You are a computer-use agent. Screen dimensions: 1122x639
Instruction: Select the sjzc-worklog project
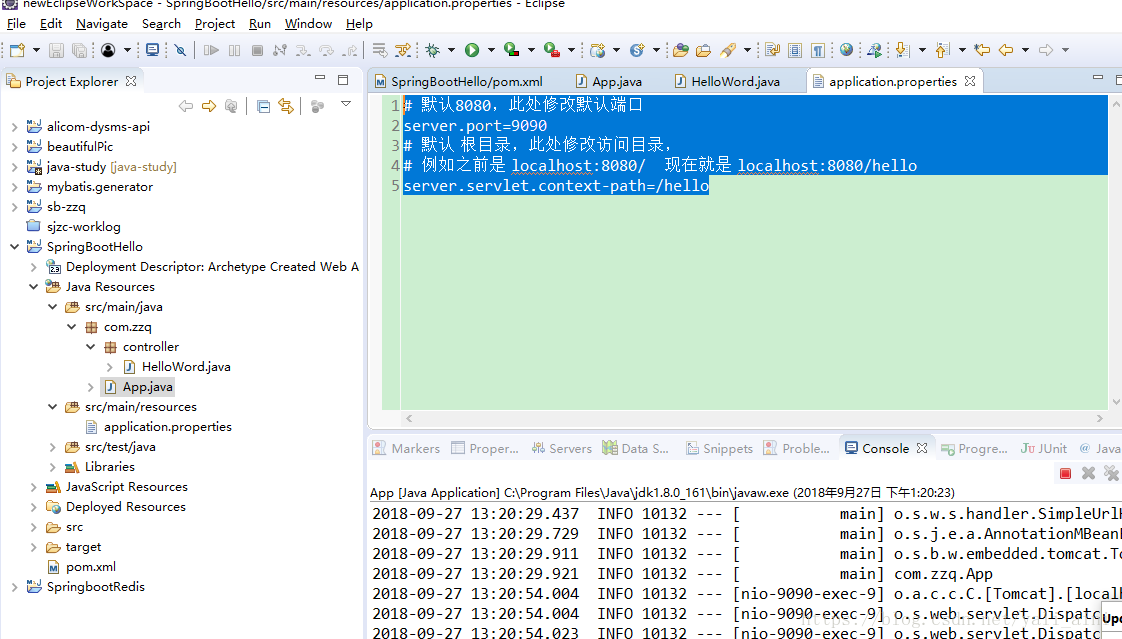click(x=74, y=227)
